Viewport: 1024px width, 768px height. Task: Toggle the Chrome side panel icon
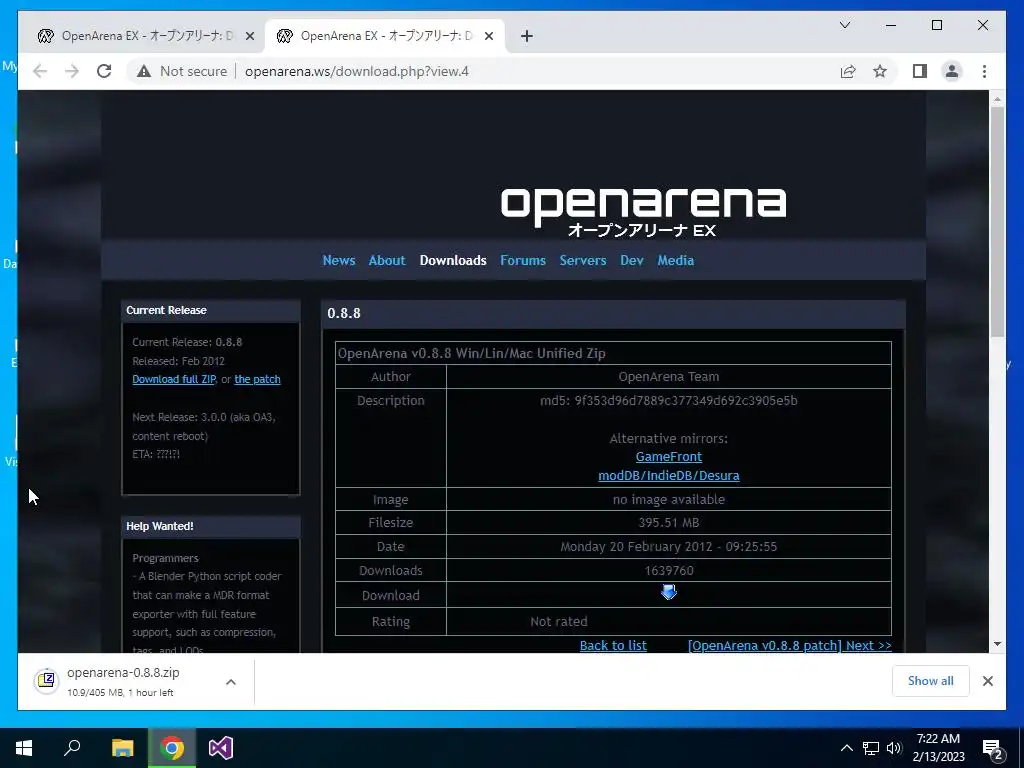coord(920,71)
